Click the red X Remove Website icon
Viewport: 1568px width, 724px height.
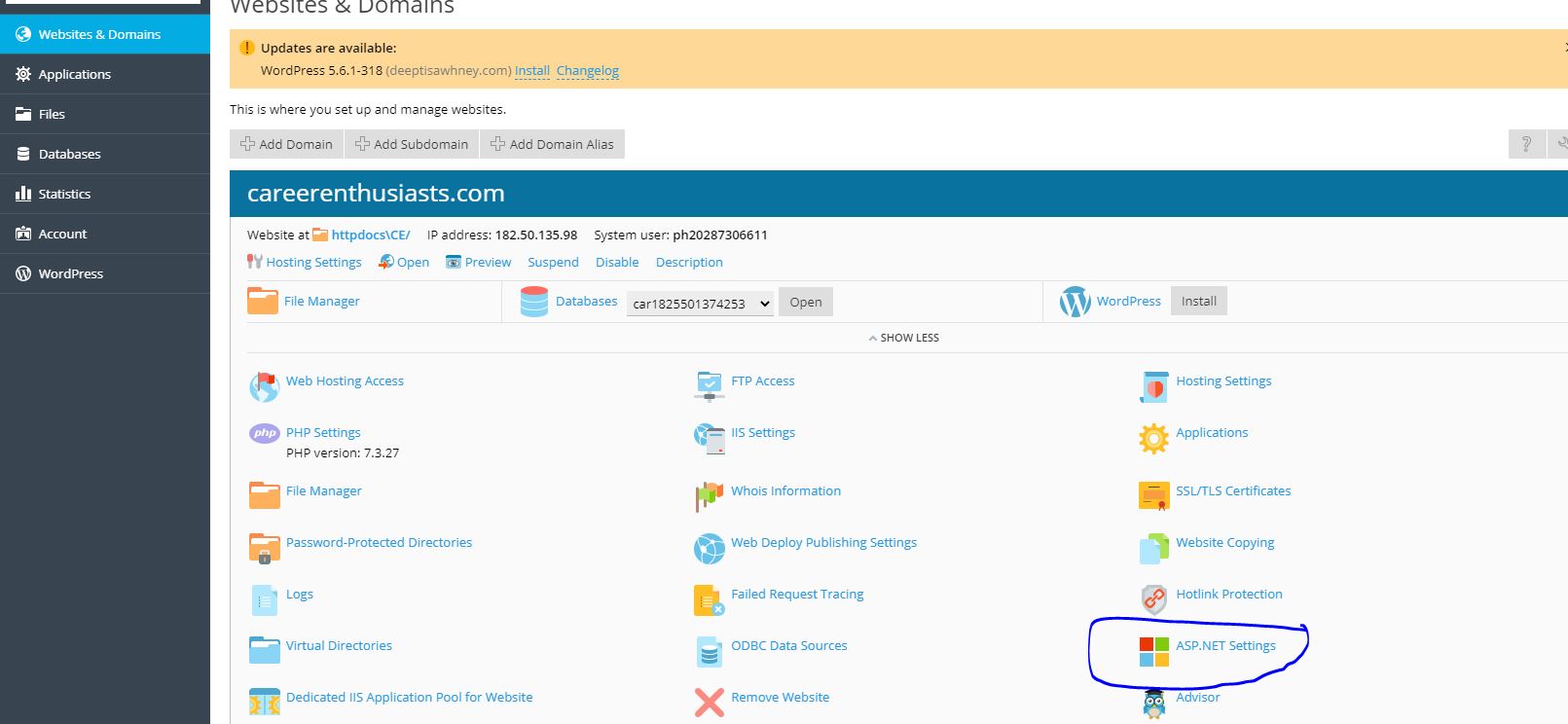[710, 703]
